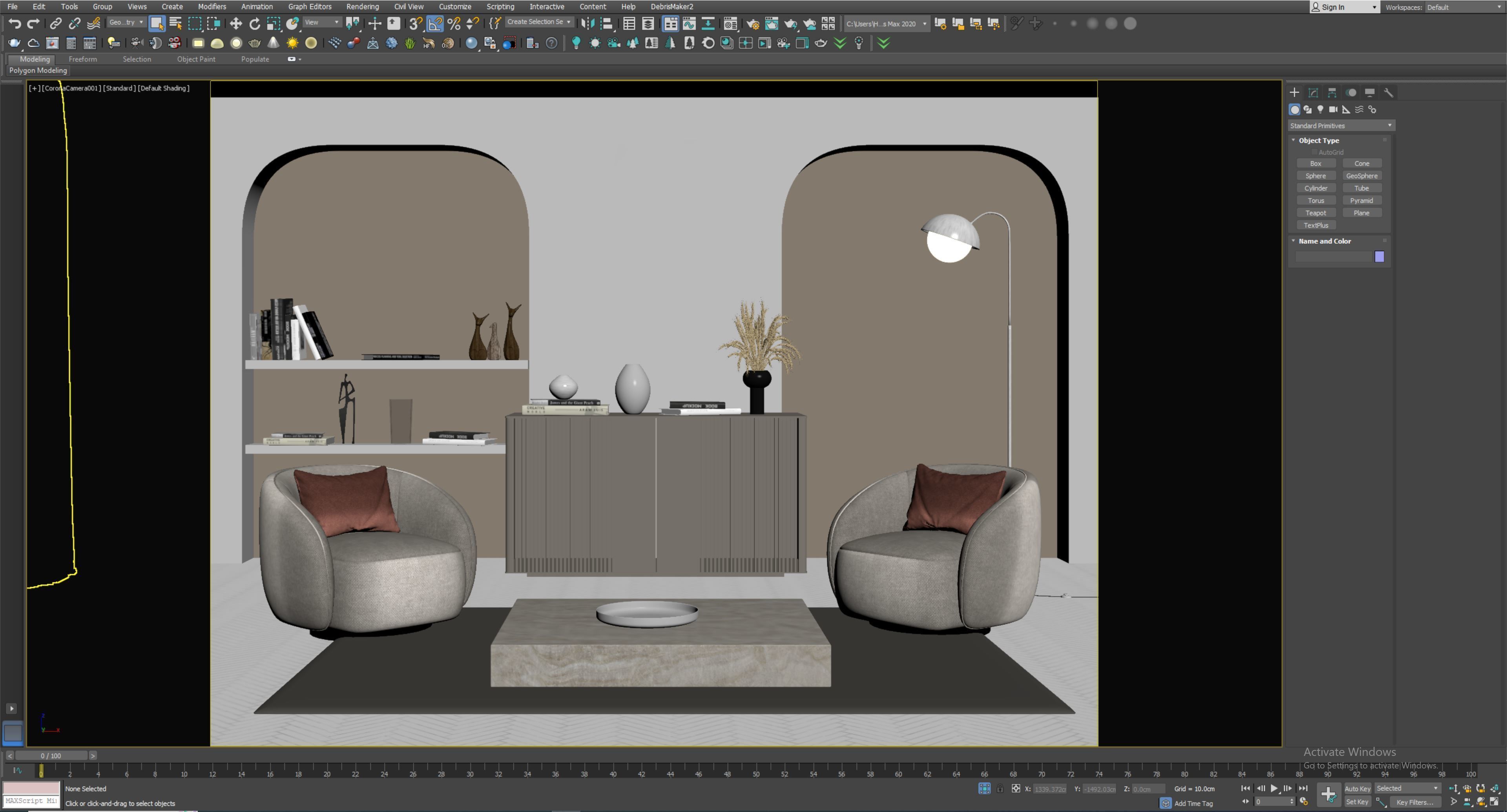Open the Modifiers menu
1507x812 pixels.
pyautogui.click(x=212, y=6)
